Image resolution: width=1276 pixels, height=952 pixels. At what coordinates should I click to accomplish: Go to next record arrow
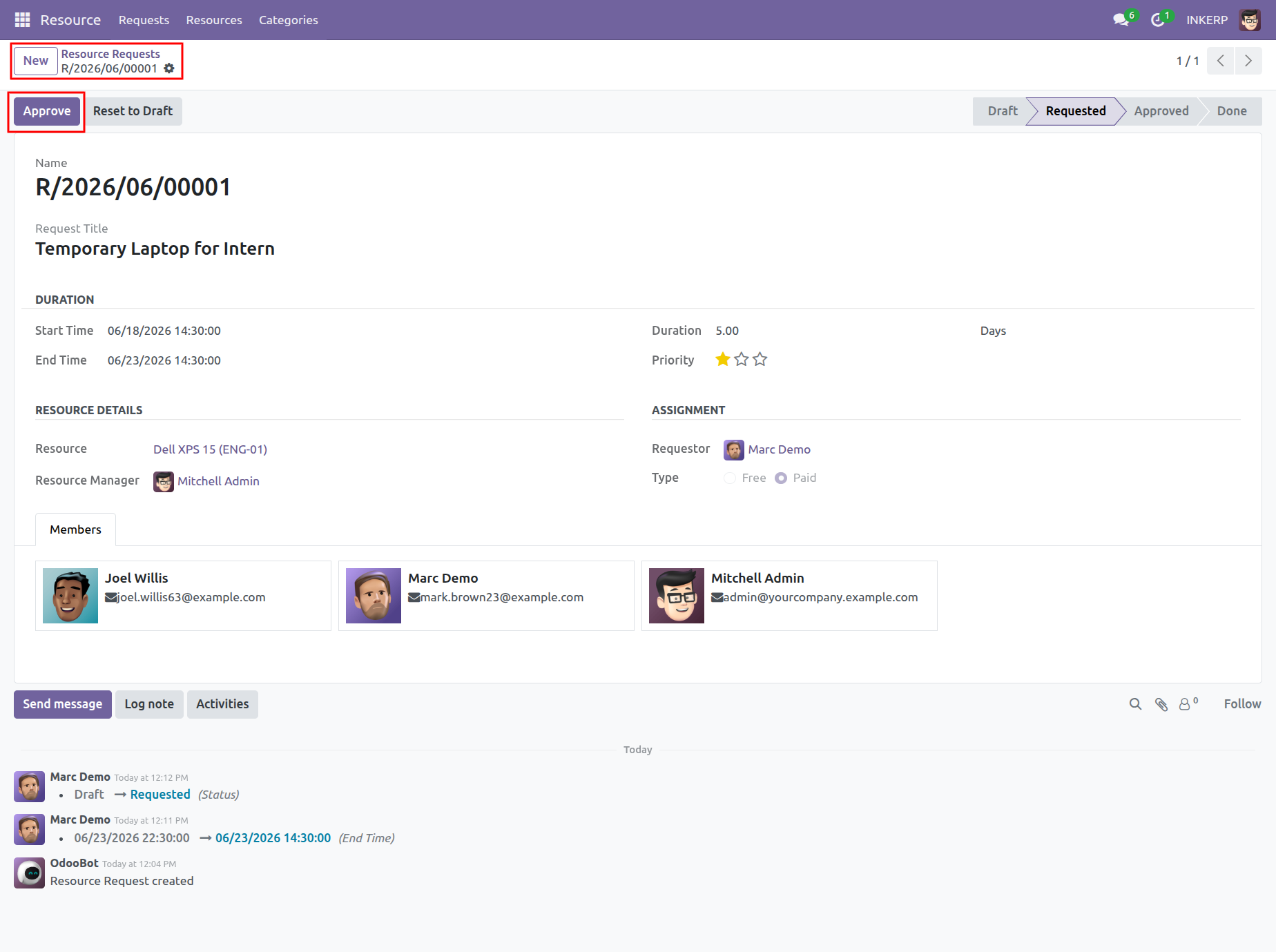click(1248, 61)
